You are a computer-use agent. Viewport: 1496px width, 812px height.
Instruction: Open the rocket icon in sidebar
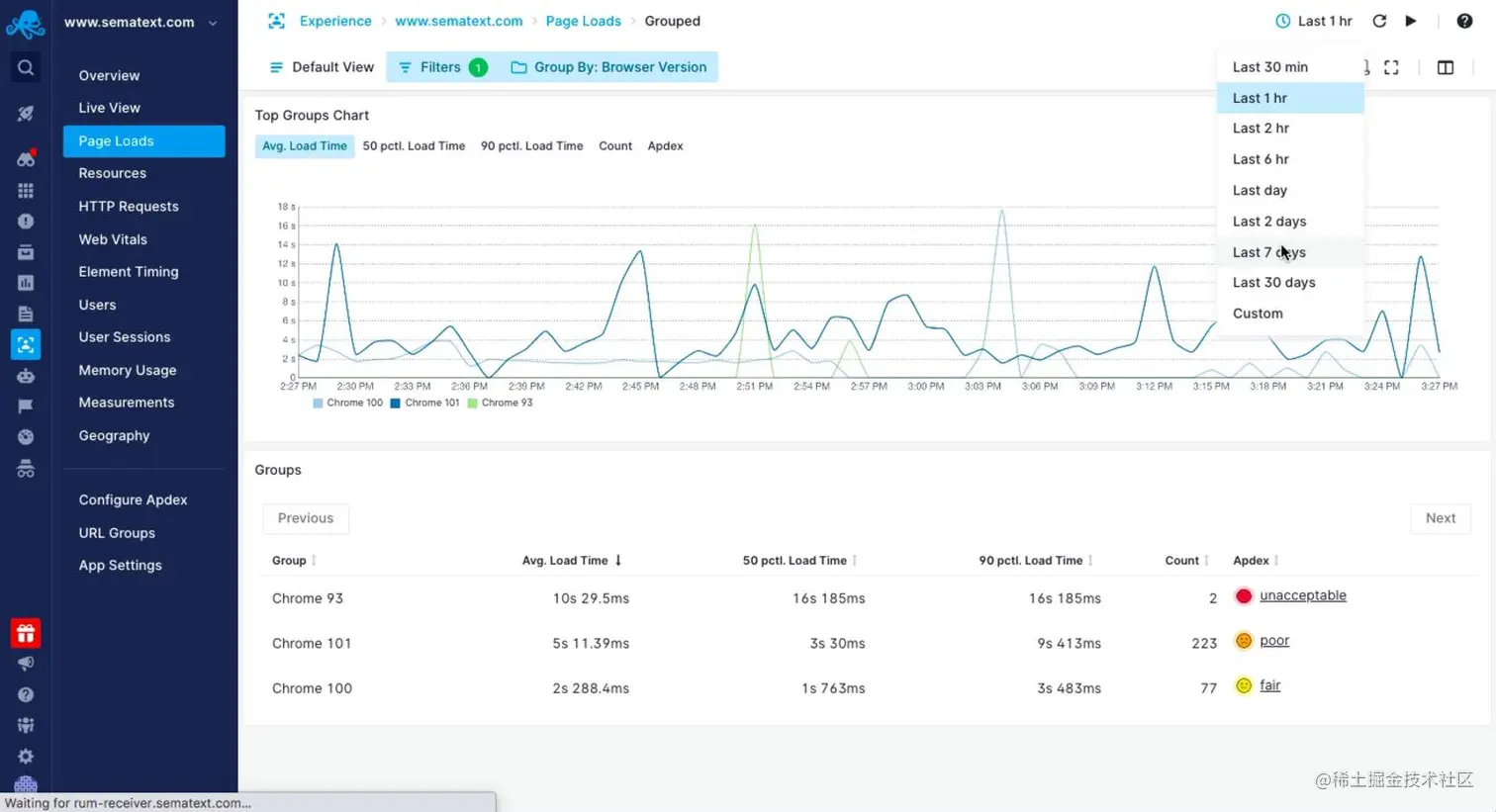(x=26, y=114)
